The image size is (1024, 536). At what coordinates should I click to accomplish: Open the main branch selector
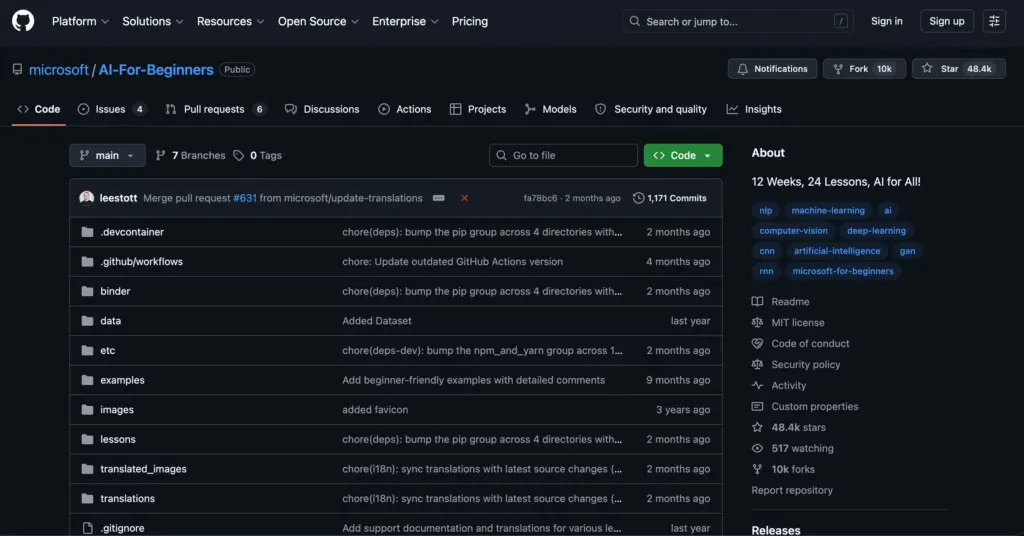[107, 155]
